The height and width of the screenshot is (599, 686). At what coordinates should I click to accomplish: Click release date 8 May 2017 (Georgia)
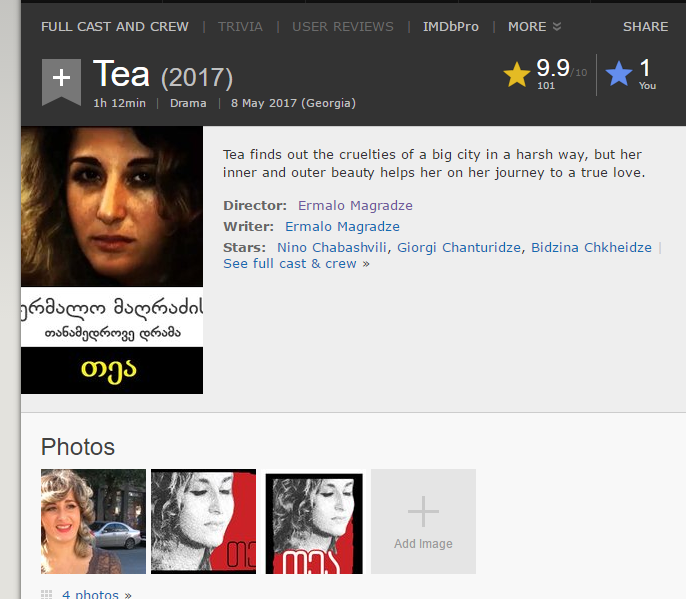click(293, 103)
